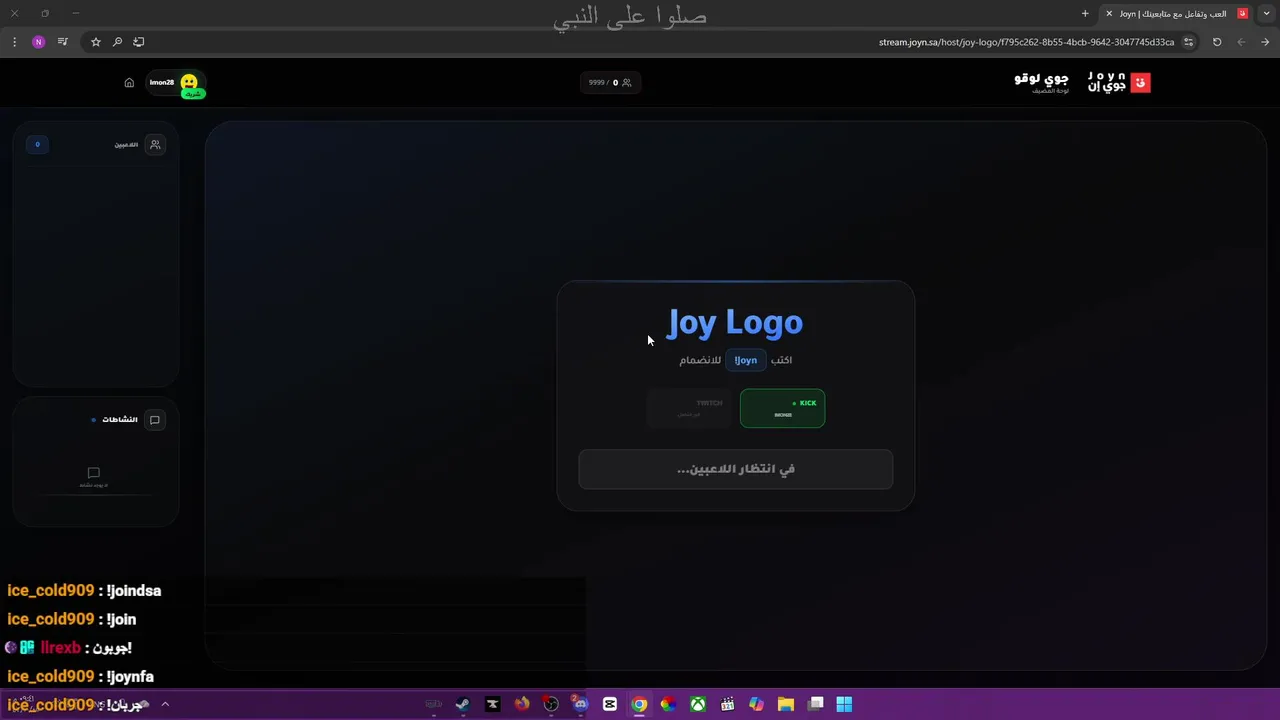Open Discord from the taskbar
The height and width of the screenshot is (720, 1280).
pyautogui.click(x=580, y=704)
